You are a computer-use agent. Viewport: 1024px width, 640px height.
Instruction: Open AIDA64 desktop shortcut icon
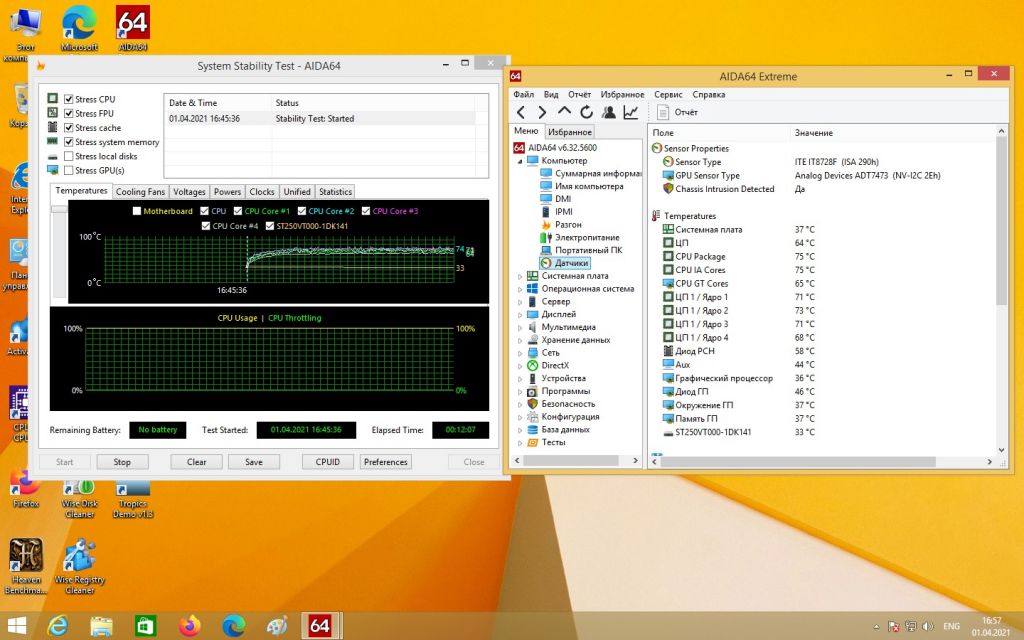(x=133, y=29)
